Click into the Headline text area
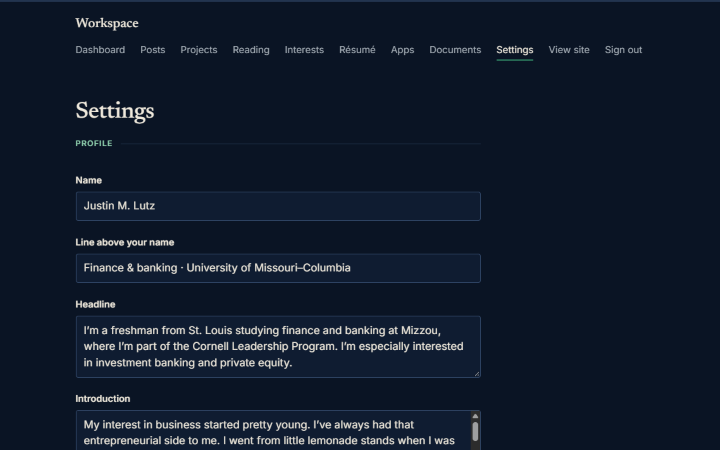 coord(278,347)
